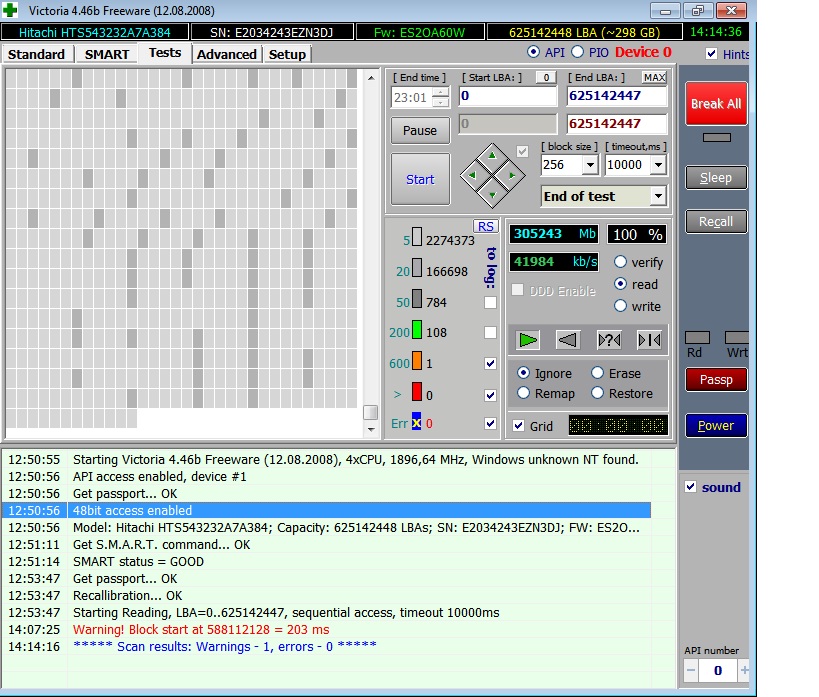Toggle the sound checkbox

(690, 487)
